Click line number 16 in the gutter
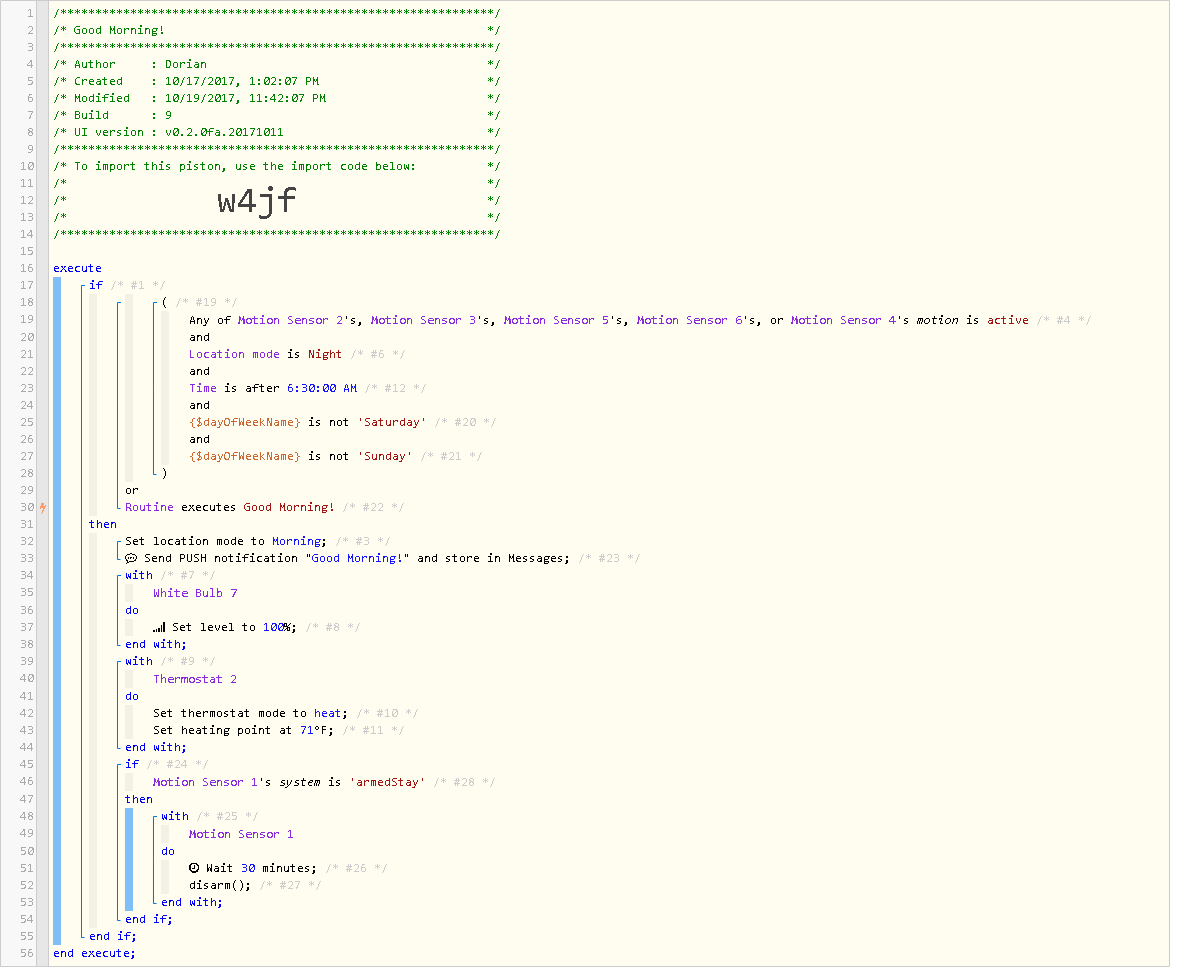 tap(27, 269)
